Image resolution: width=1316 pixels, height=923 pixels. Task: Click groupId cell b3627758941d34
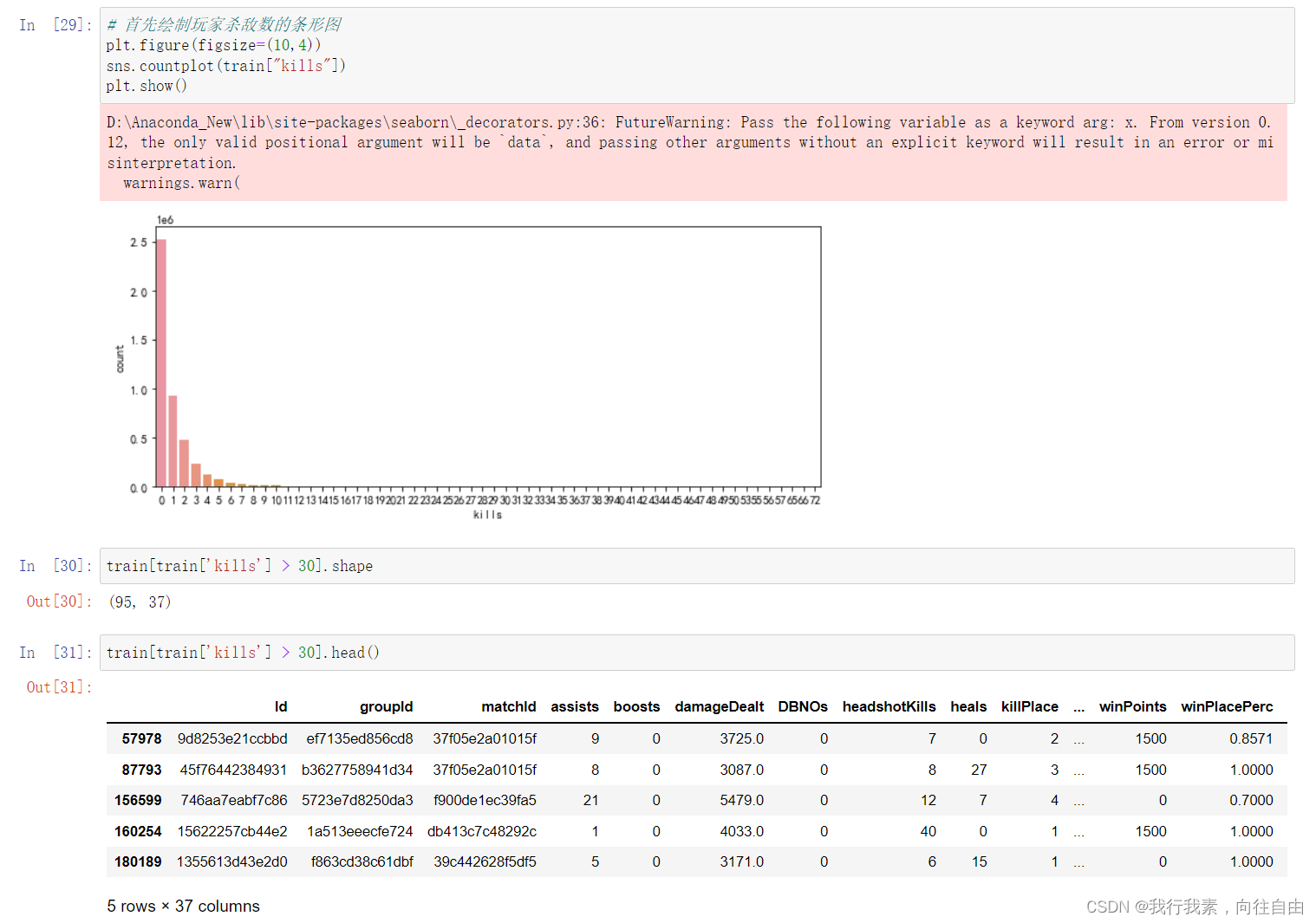(x=357, y=770)
